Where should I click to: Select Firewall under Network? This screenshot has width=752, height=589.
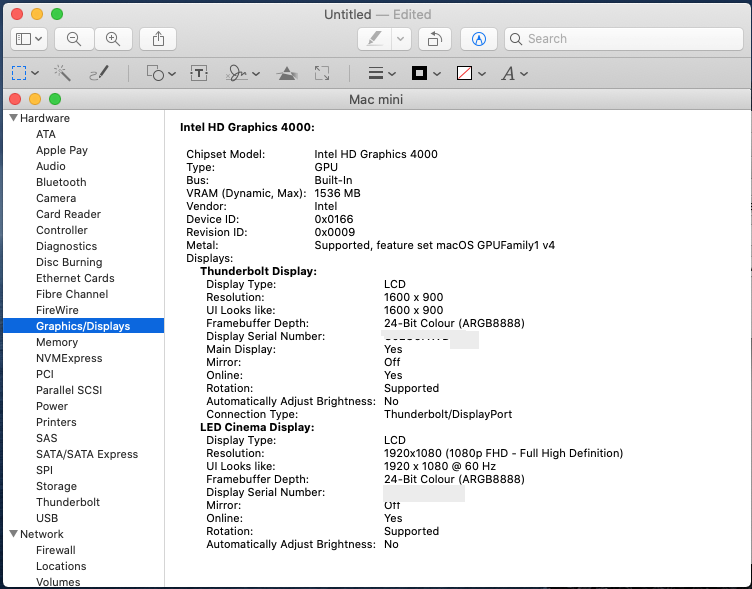[x=56, y=550]
